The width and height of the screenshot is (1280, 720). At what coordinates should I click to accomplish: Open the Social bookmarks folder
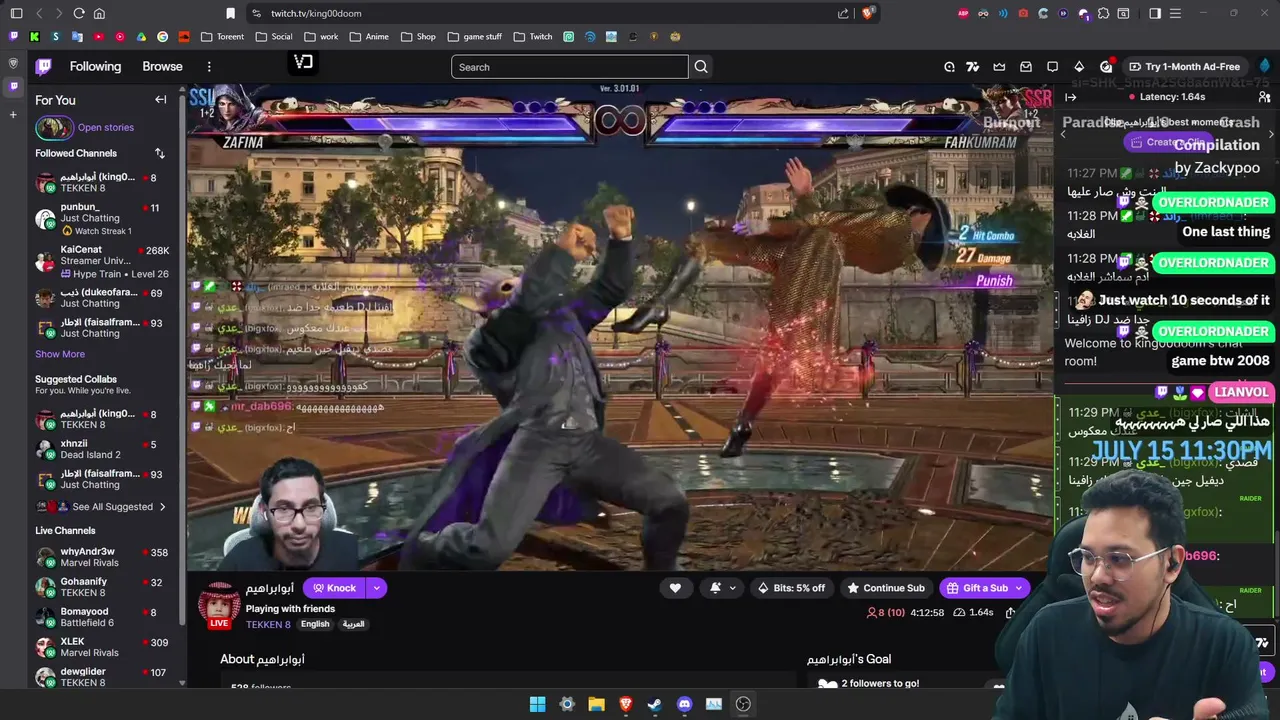(273, 37)
